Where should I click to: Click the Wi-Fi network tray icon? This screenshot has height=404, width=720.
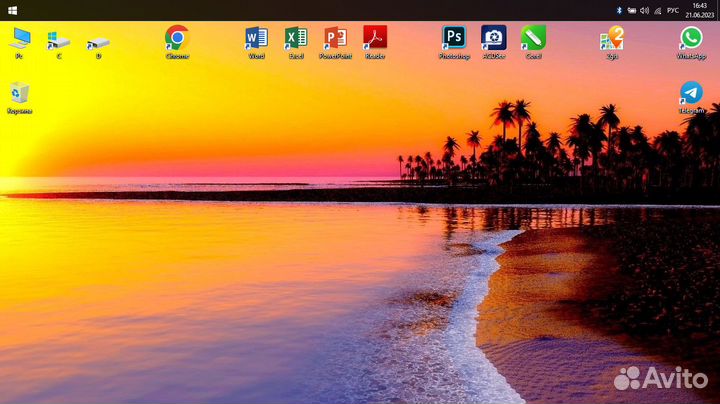pos(658,11)
